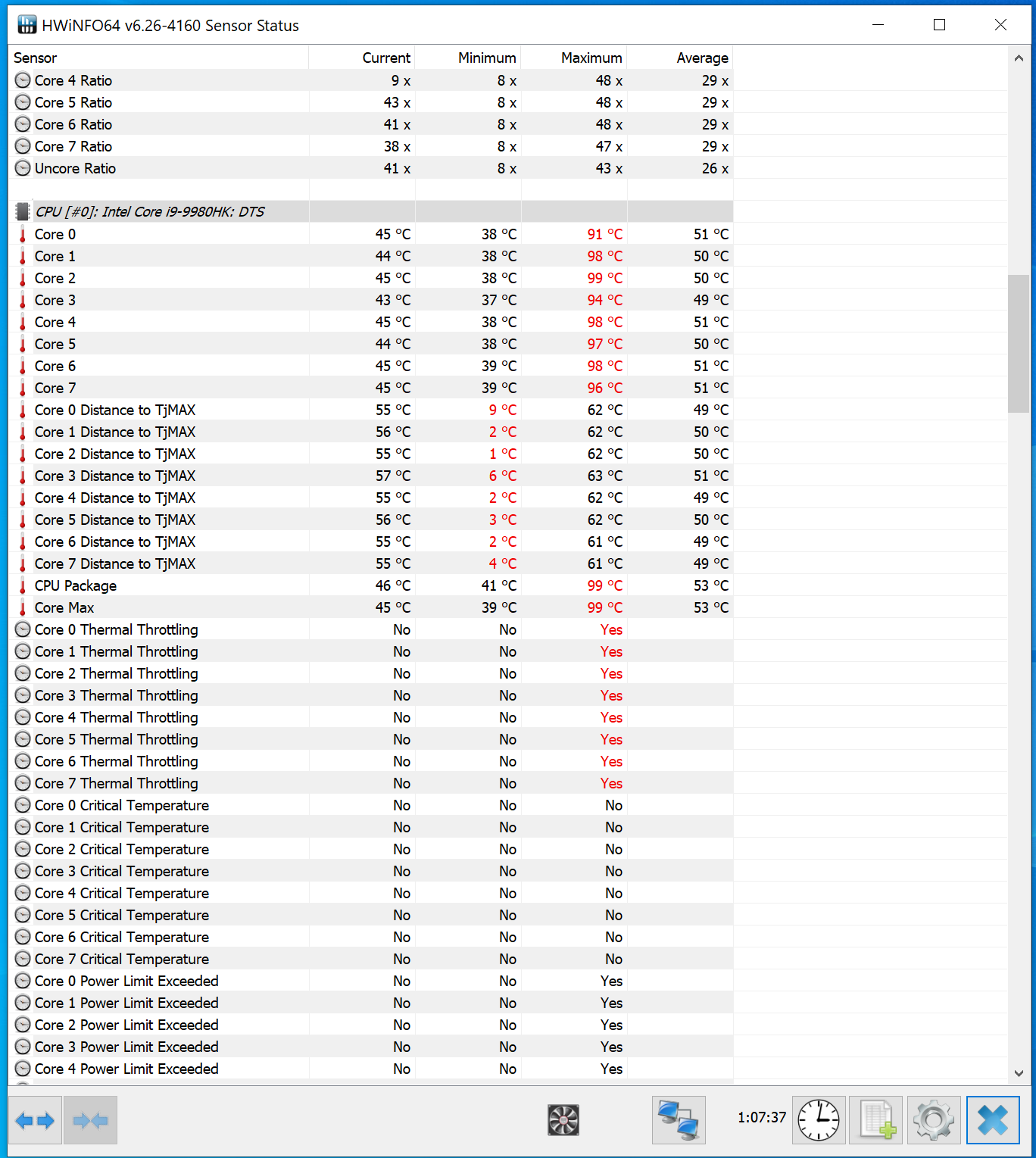This screenshot has width=1036, height=1158.
Task: Select Core 6 Critical Temperature row
Action: [371, 937]
